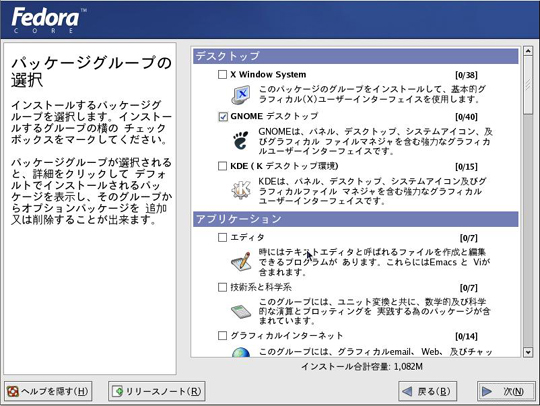This screenshot has width=540, height=406.
Task: Click the lifebuoy icon on help button
Action: (x=13, y=392)
